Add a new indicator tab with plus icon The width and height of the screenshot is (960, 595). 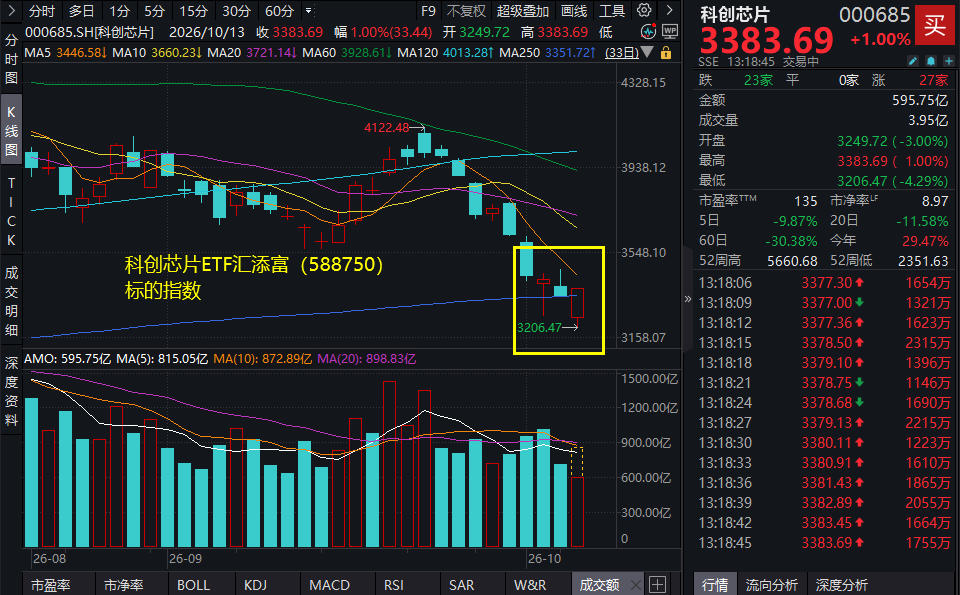658,585
